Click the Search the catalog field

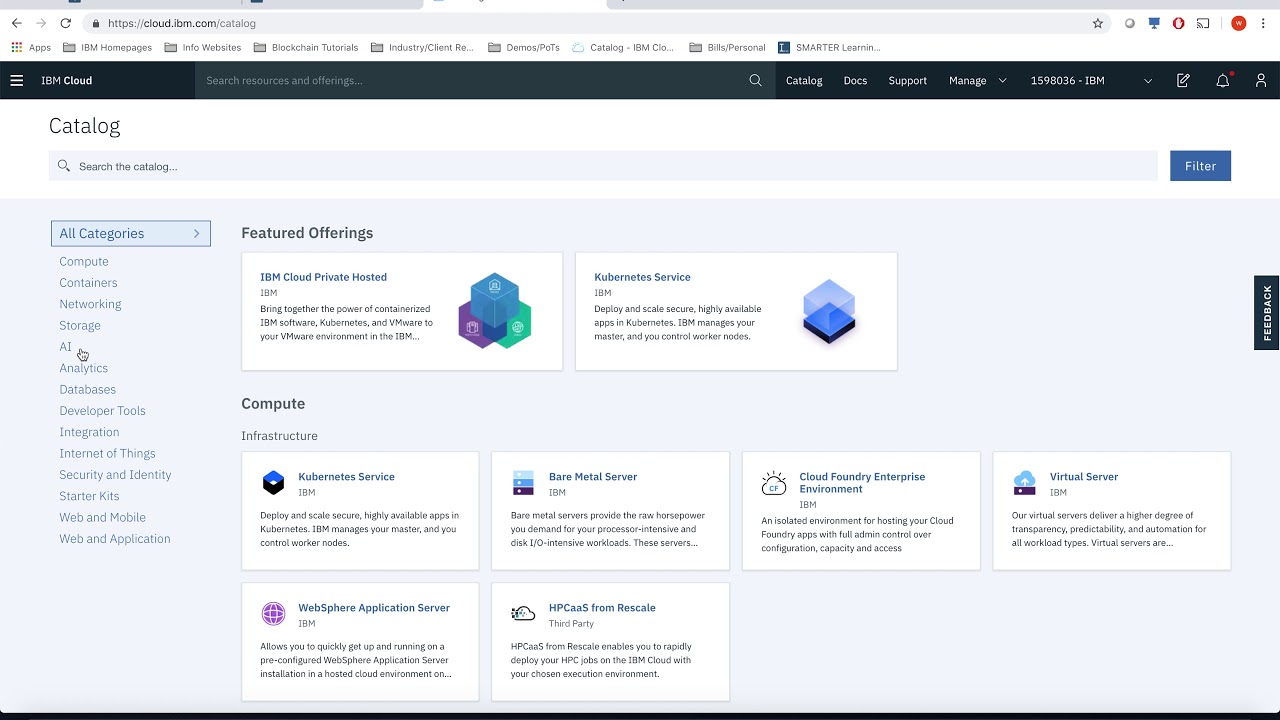pos(600,166)
